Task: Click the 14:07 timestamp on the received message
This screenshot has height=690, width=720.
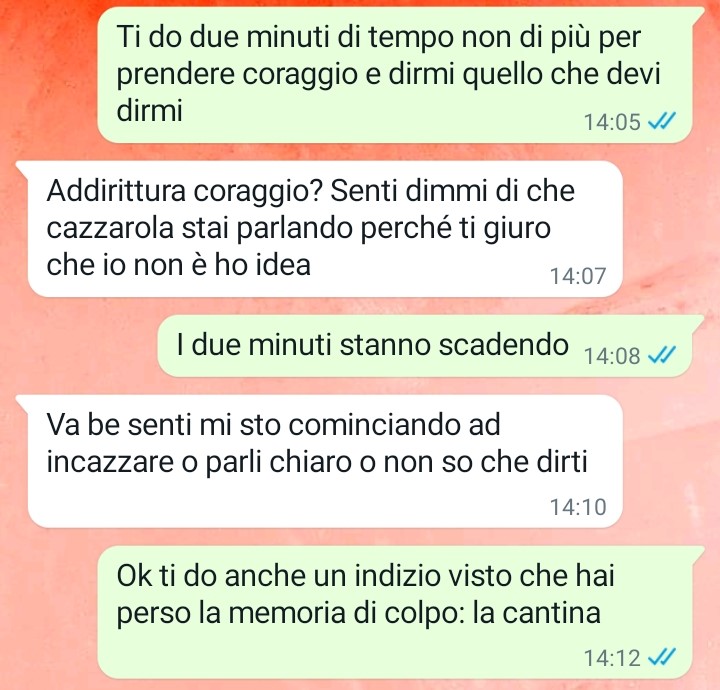Action: (578, 276)
